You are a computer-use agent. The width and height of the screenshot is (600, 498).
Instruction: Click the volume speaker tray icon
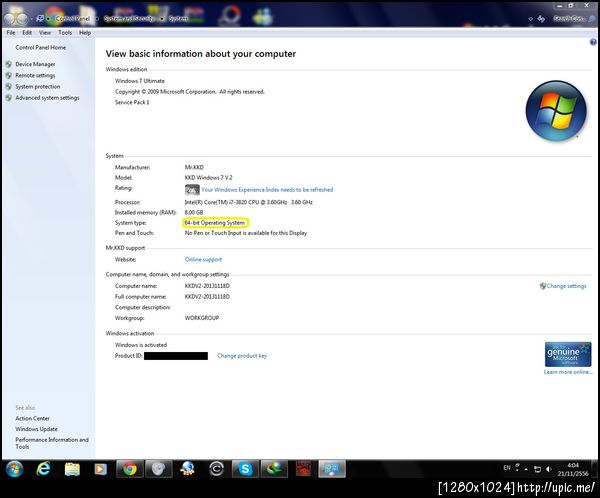[x=549, y=469]
